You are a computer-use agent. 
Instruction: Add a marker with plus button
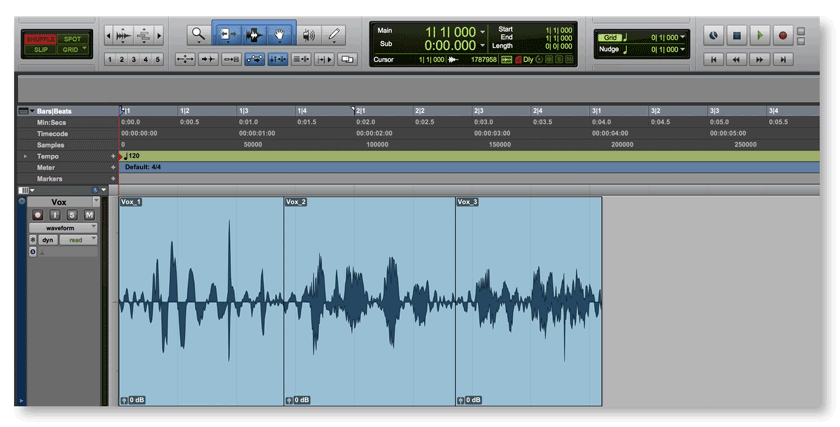coord(113,179)
